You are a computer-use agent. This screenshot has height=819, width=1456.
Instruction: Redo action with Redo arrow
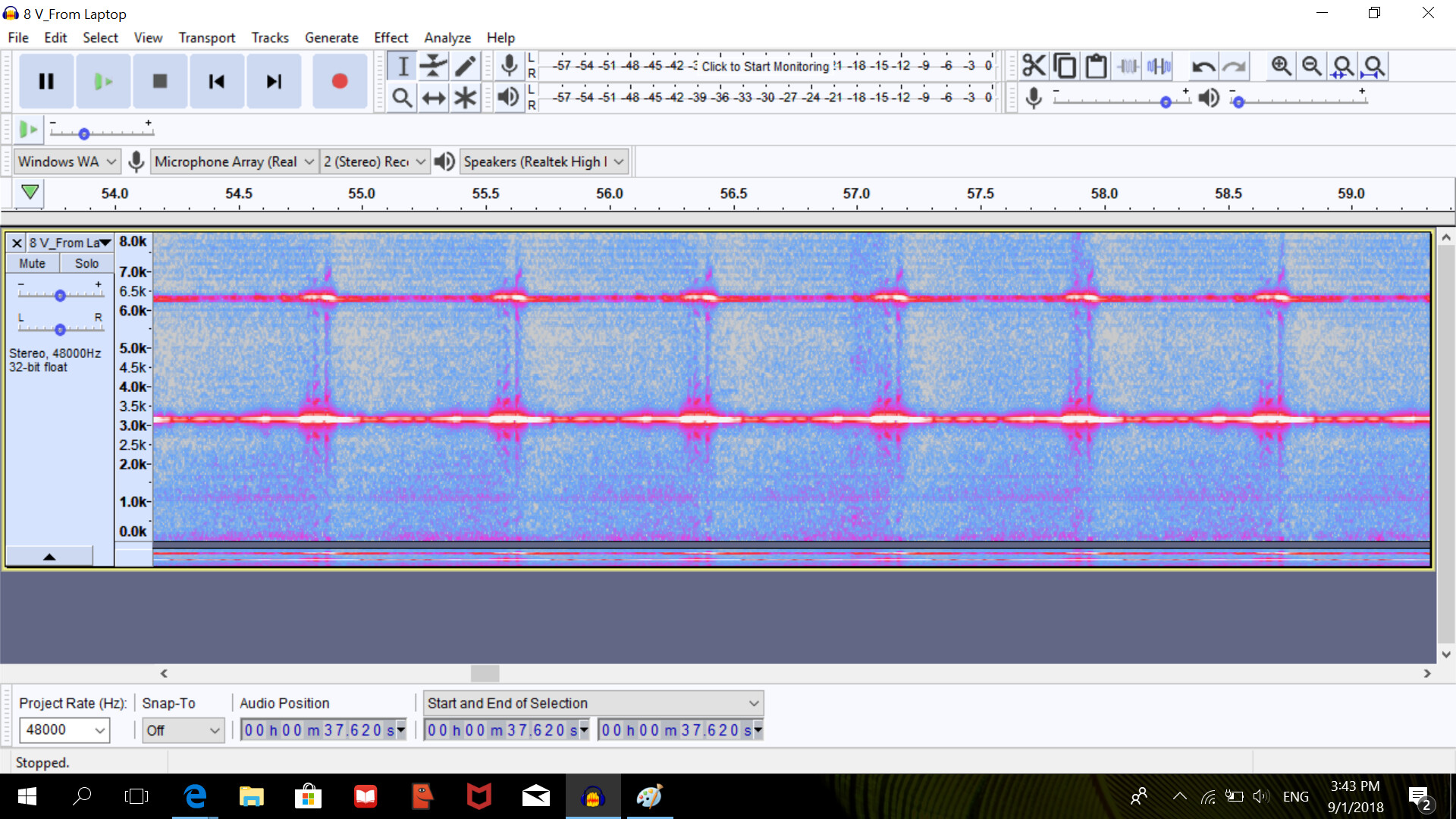point(1235,66)
